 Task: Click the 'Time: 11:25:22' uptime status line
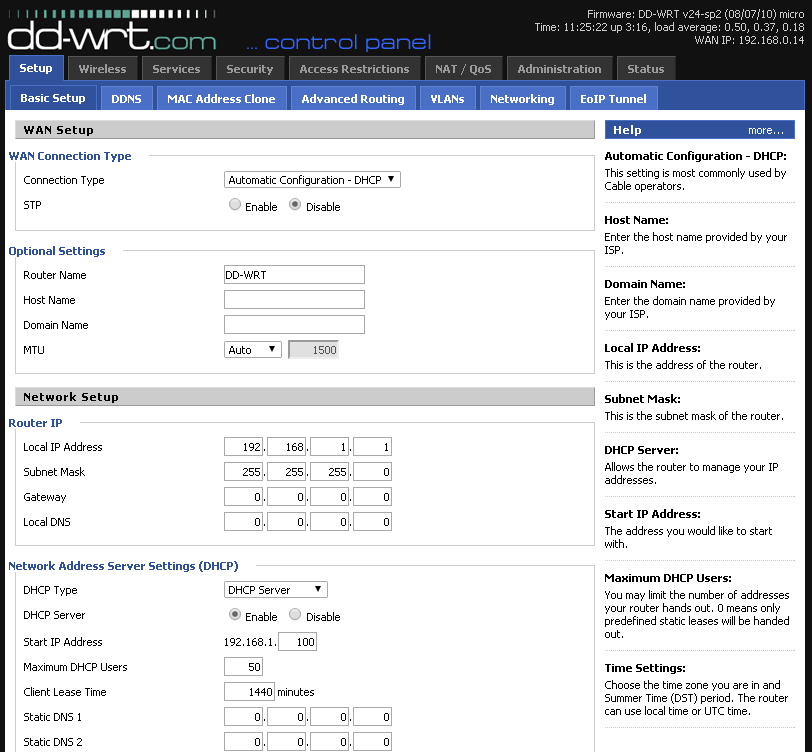[670, 27]
